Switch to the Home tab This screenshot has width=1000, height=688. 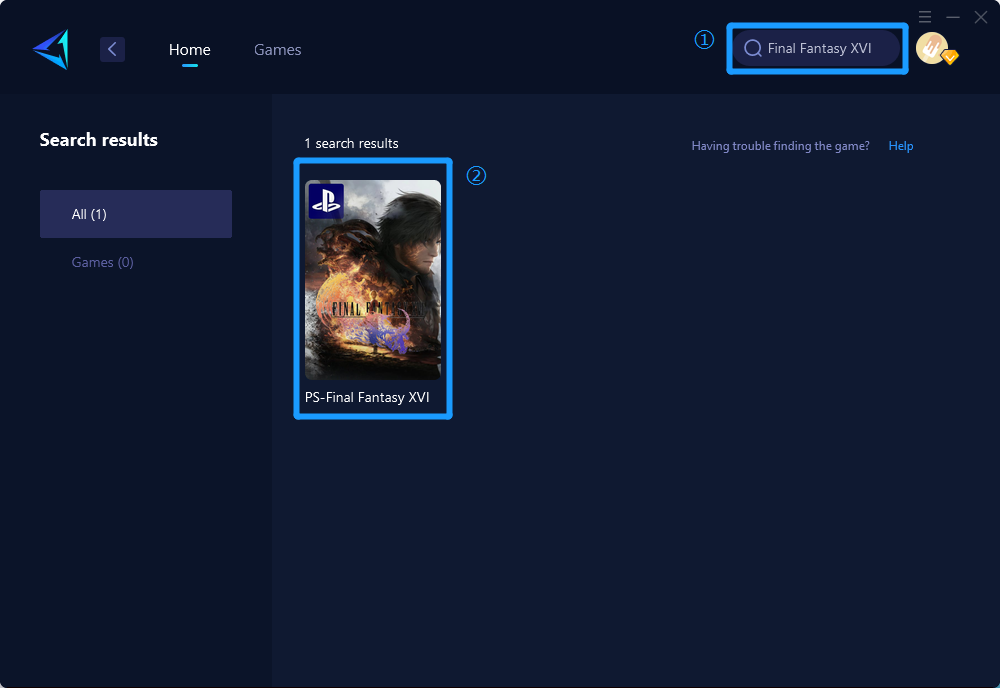189,49
